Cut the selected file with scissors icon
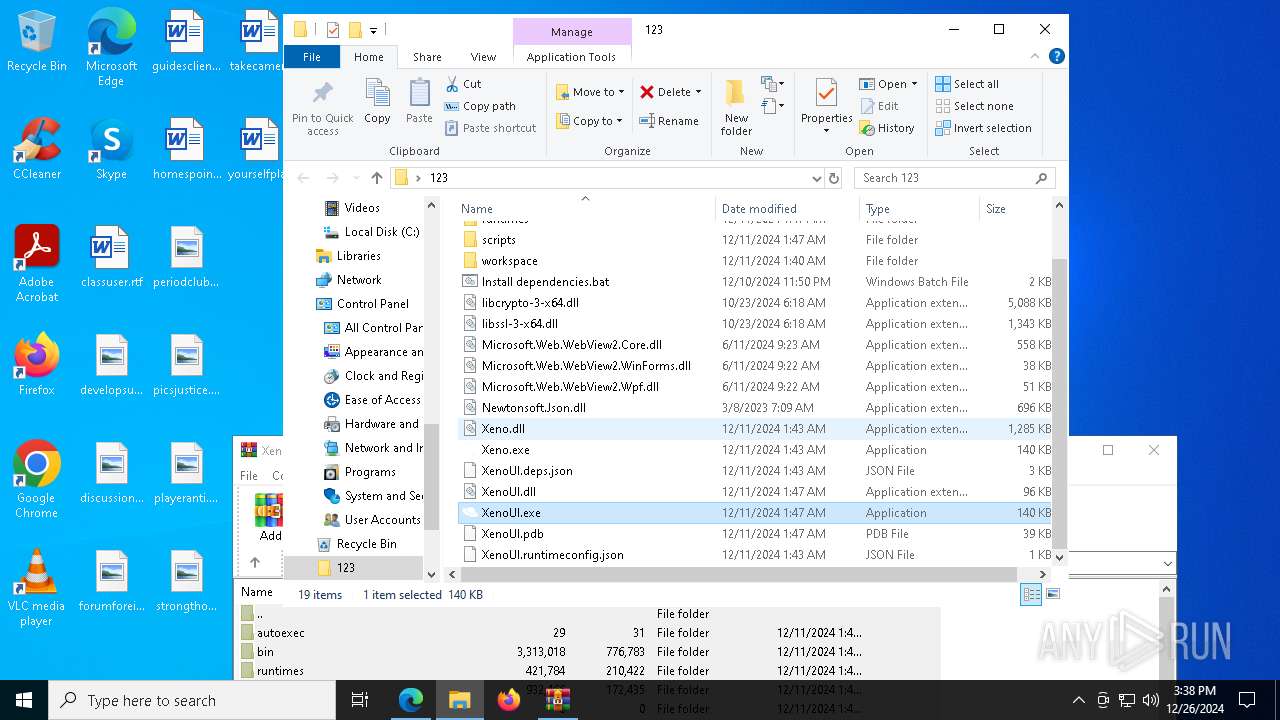 point(464,84)
